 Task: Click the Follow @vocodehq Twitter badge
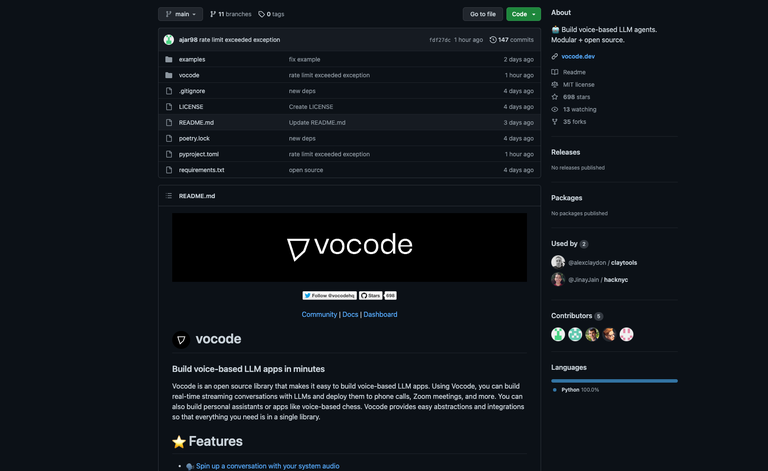tap(329, 296)
